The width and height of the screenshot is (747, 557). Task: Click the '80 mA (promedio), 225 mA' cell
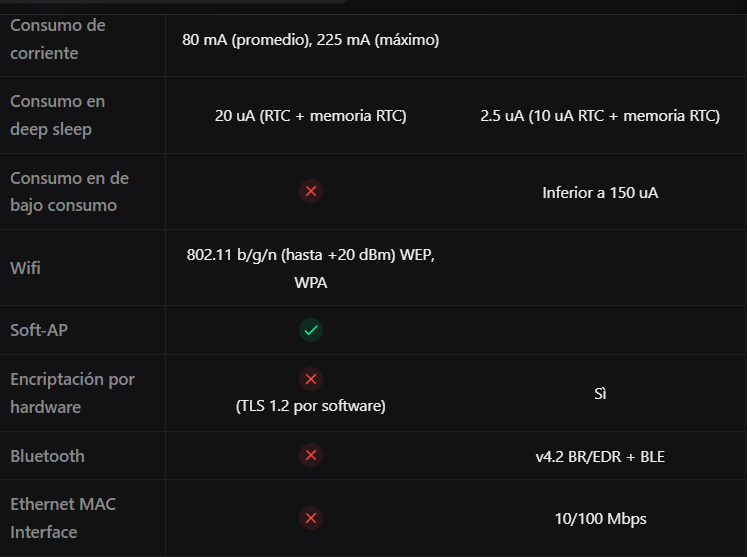coord(311,40)
